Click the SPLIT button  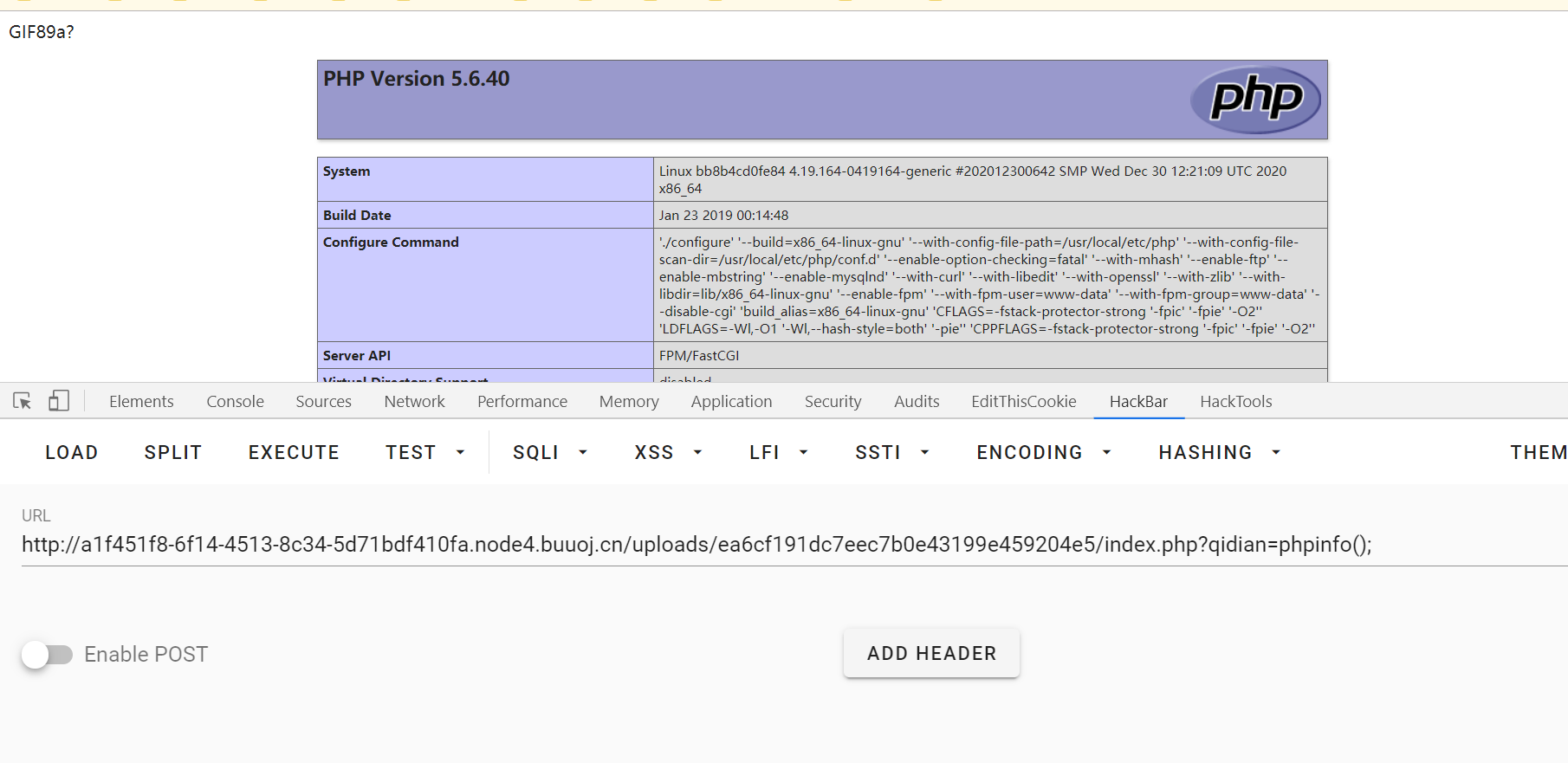[x=173, y=452]
